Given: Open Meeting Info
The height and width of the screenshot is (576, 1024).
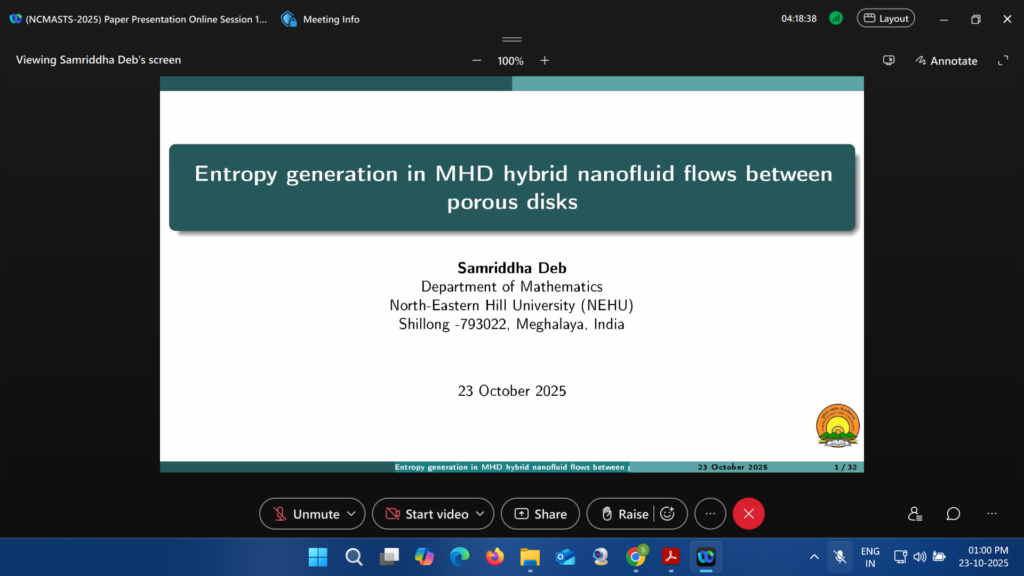Looking at the screenshot, I should tap(321, 19).
